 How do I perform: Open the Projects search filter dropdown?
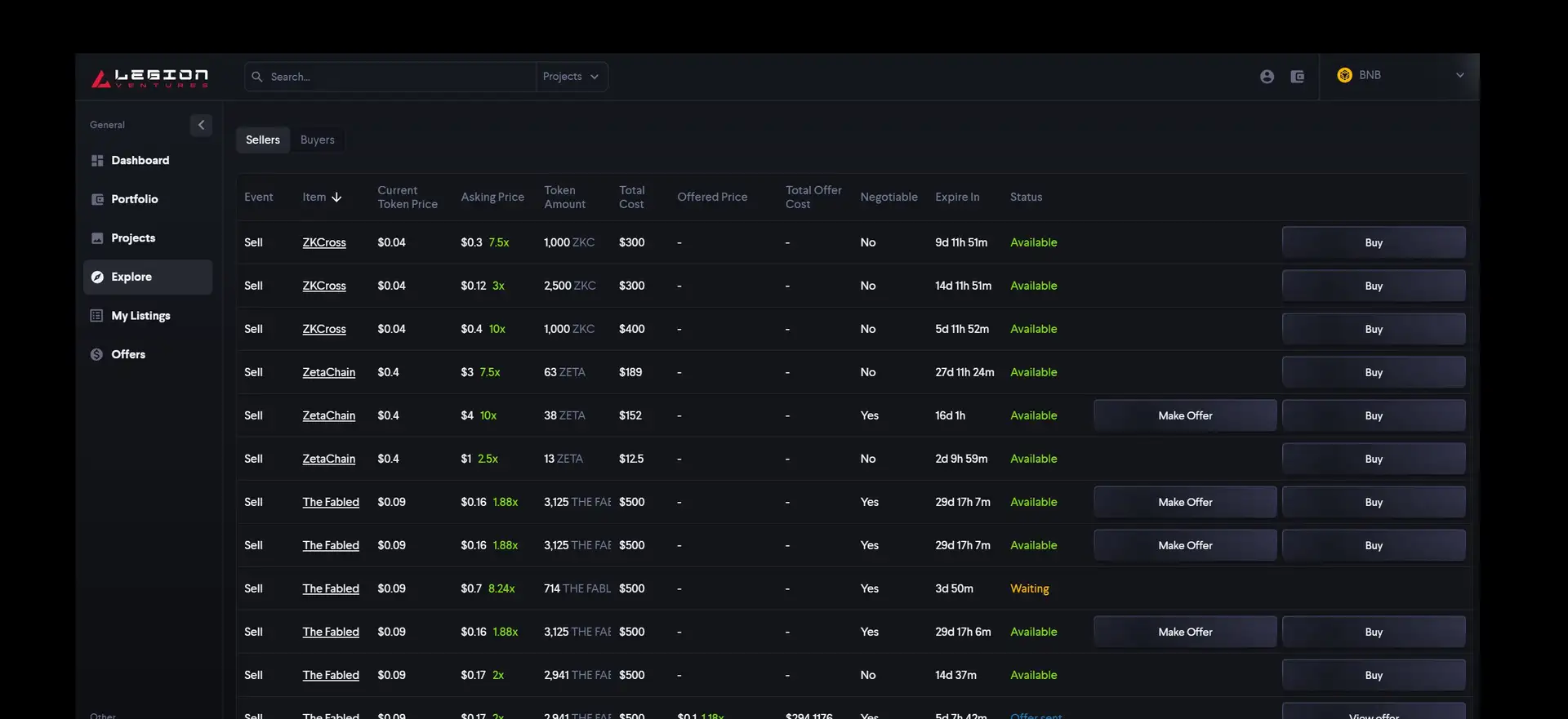coord(571,77)
